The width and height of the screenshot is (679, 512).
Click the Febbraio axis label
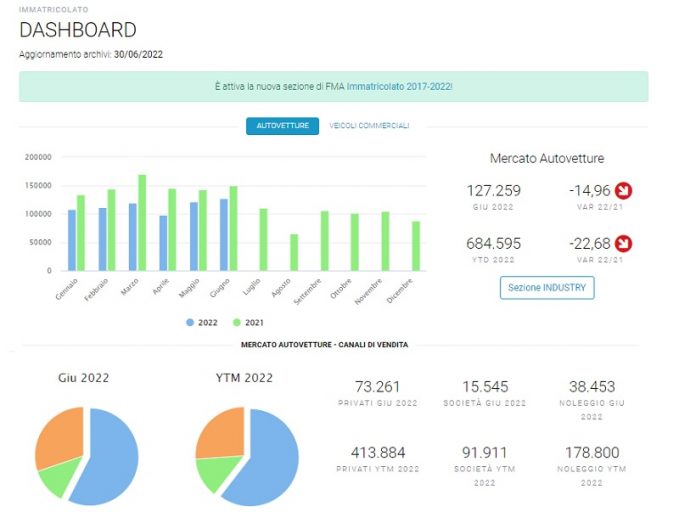(x=96, y=289)
